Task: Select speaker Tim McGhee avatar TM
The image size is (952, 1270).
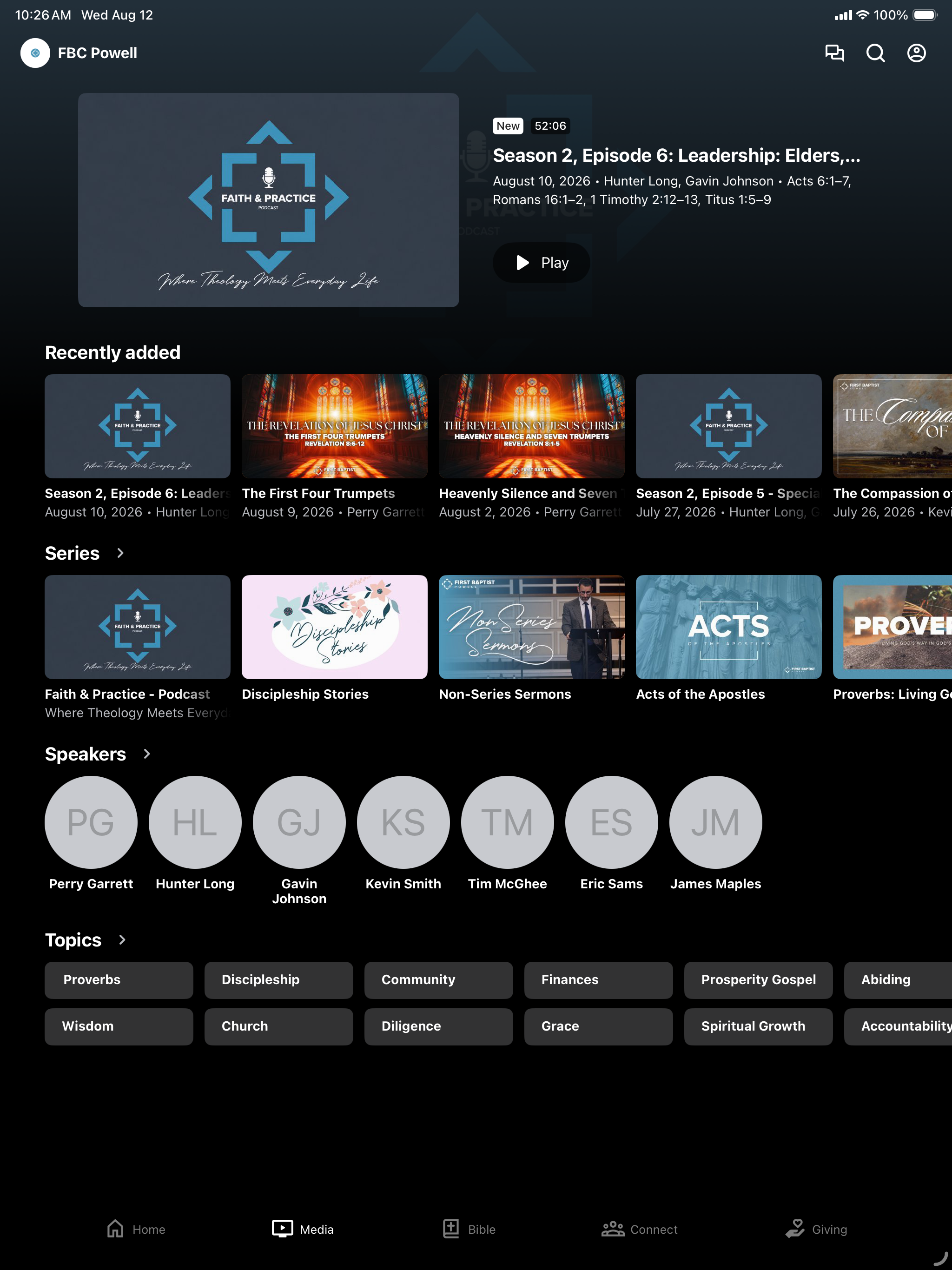Action: pyautogui.click(x=508, y=822)
